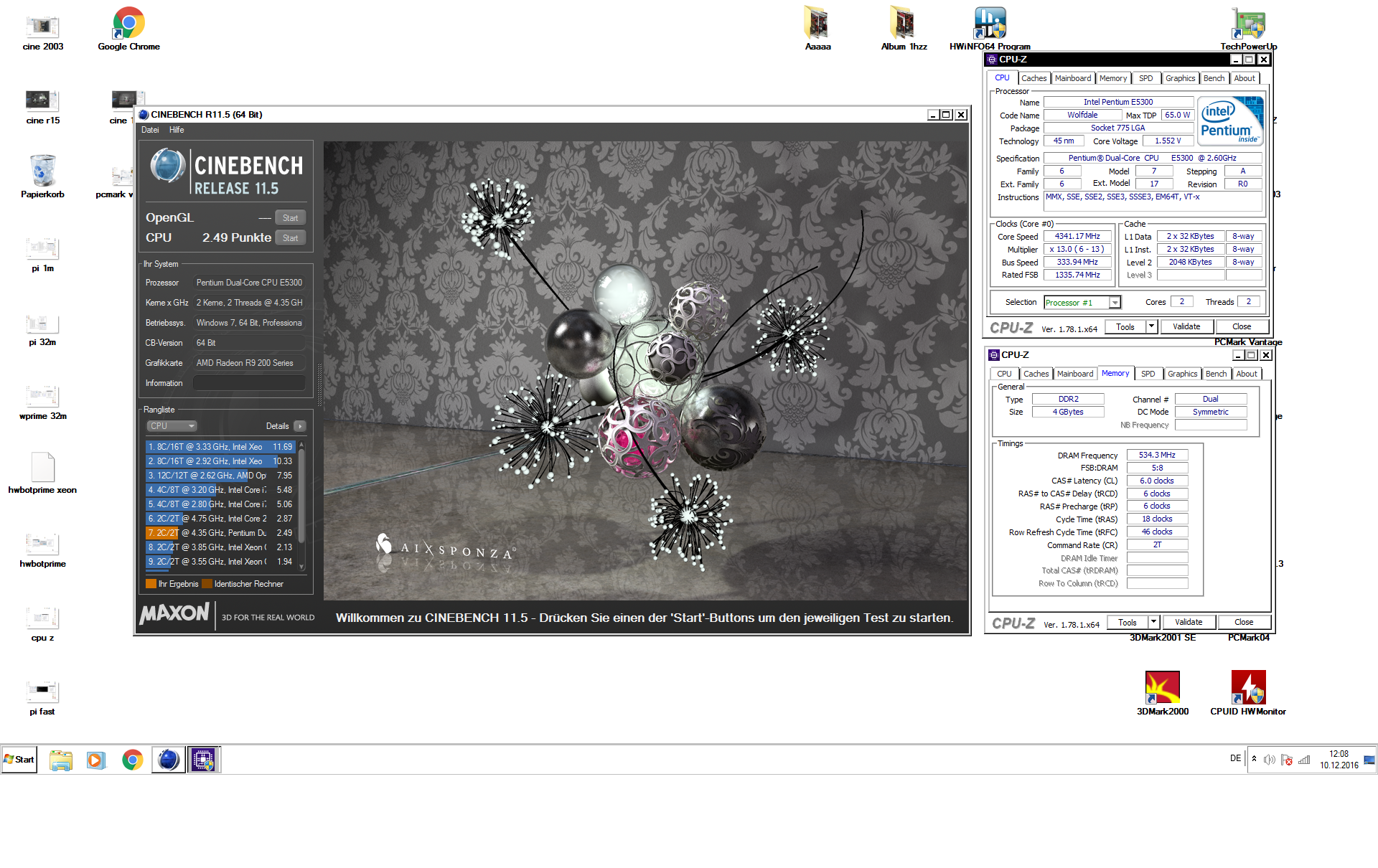Switch to Memory tab in upper CPU-Z

[x=1113, y=78]
